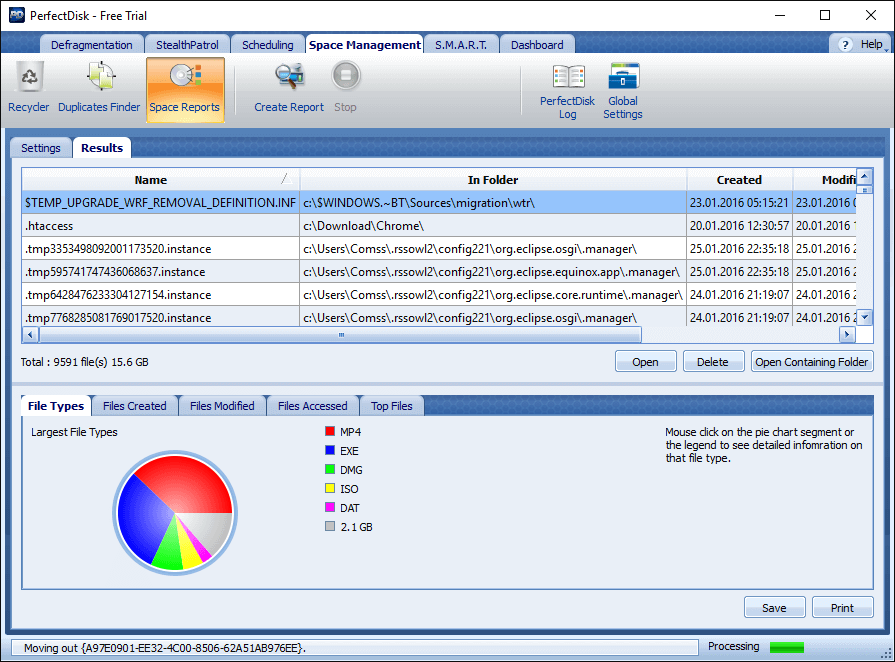Sort by the Created column header
This screenshot has width=895, height=662.
click(739, 180)
